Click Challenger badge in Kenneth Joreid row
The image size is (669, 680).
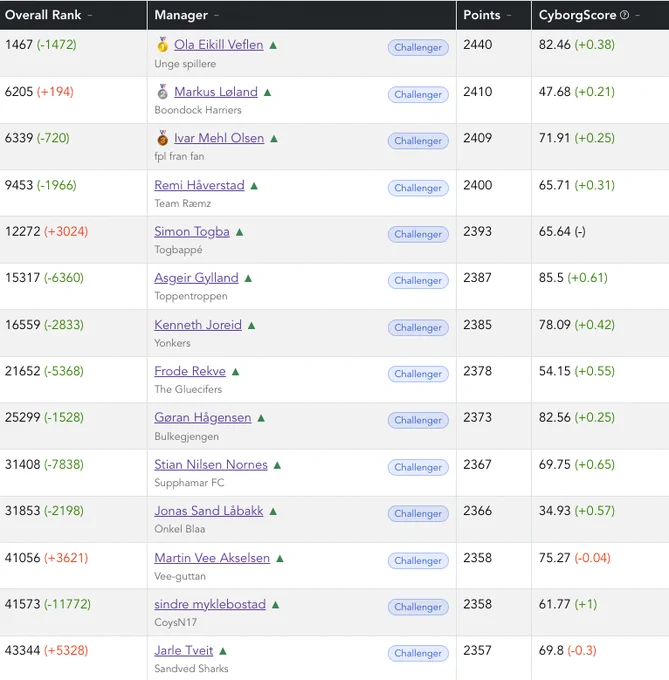[418, 328]
